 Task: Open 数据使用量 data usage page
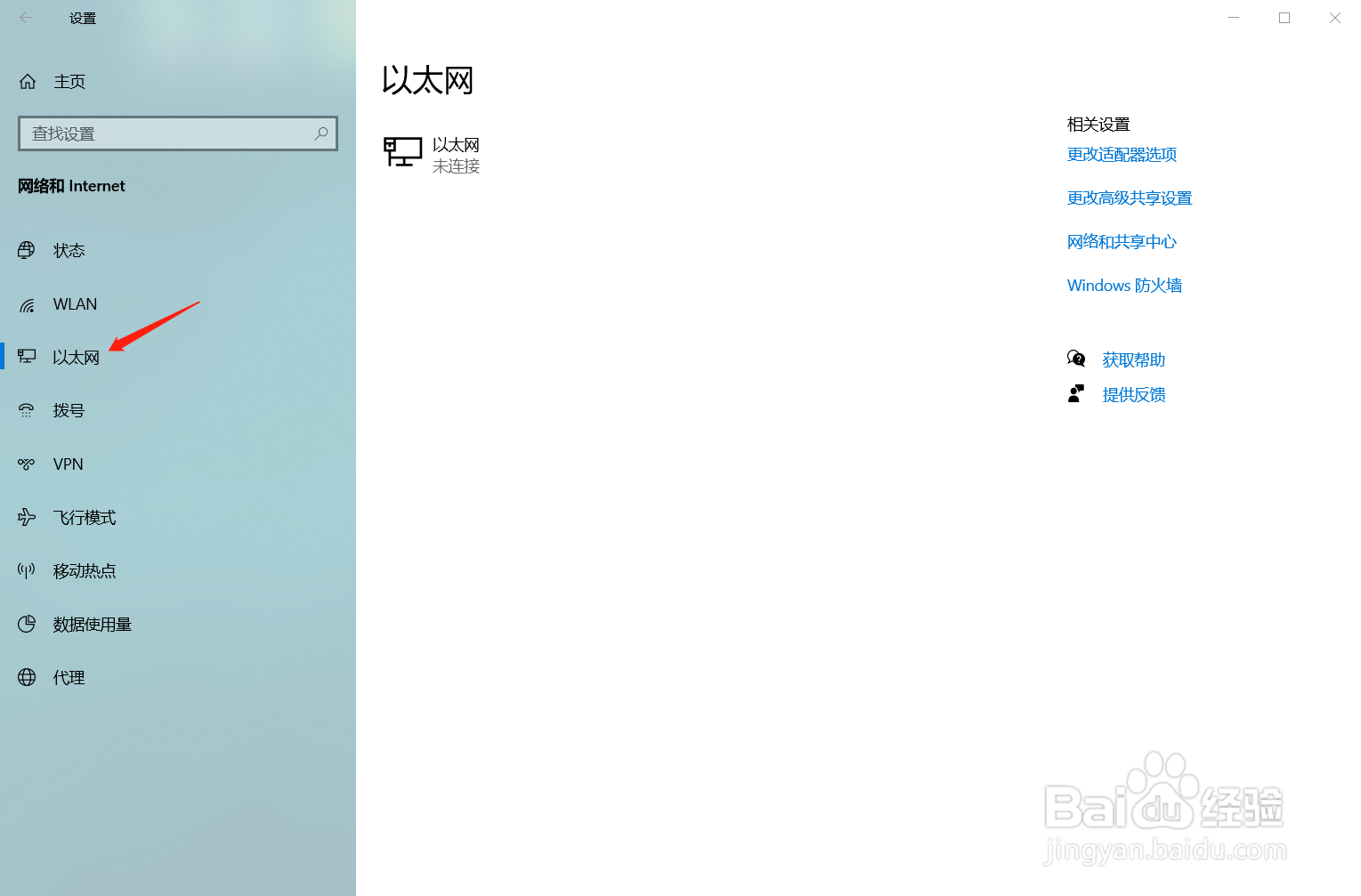coord(93,625)
